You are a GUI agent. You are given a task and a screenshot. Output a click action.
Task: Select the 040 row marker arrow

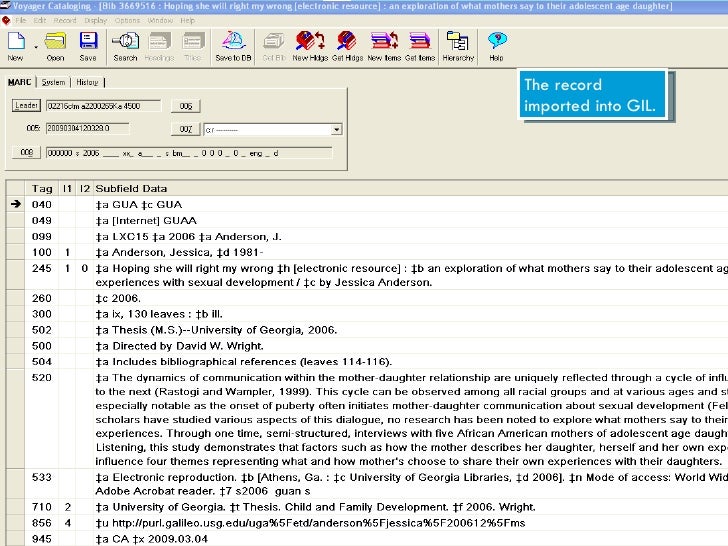(x=15, y=204)
